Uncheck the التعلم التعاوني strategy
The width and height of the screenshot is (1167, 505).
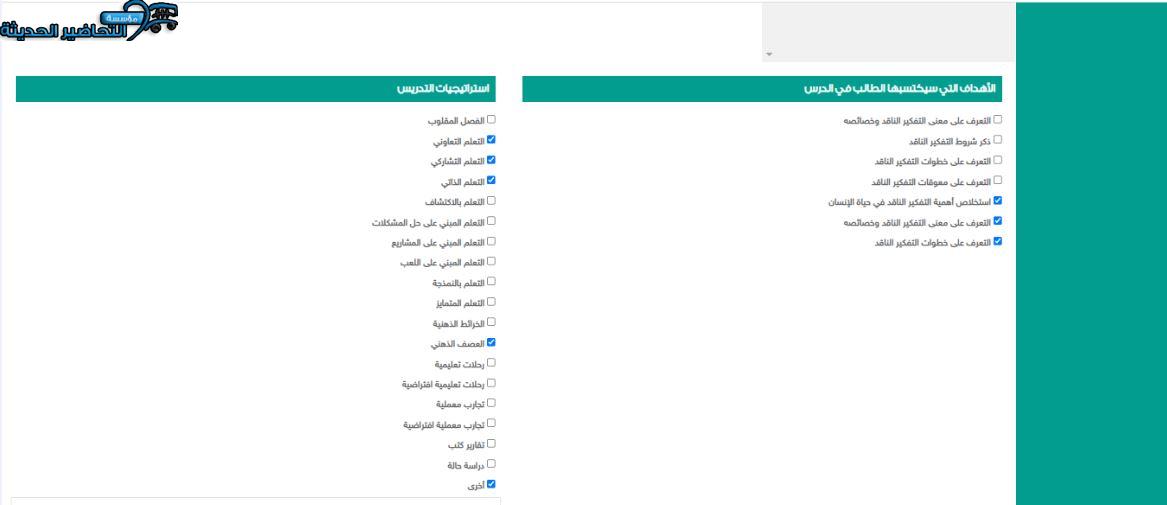tap(491, 139)
